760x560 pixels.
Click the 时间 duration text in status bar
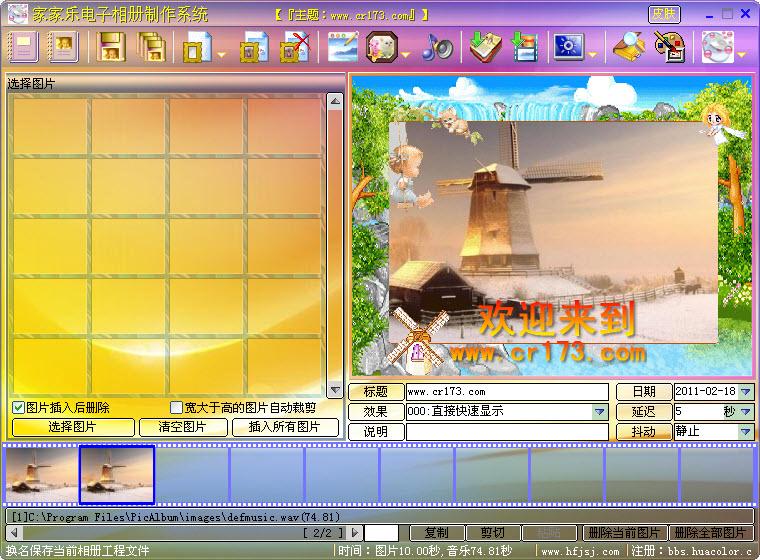click(x=425, y=552)
